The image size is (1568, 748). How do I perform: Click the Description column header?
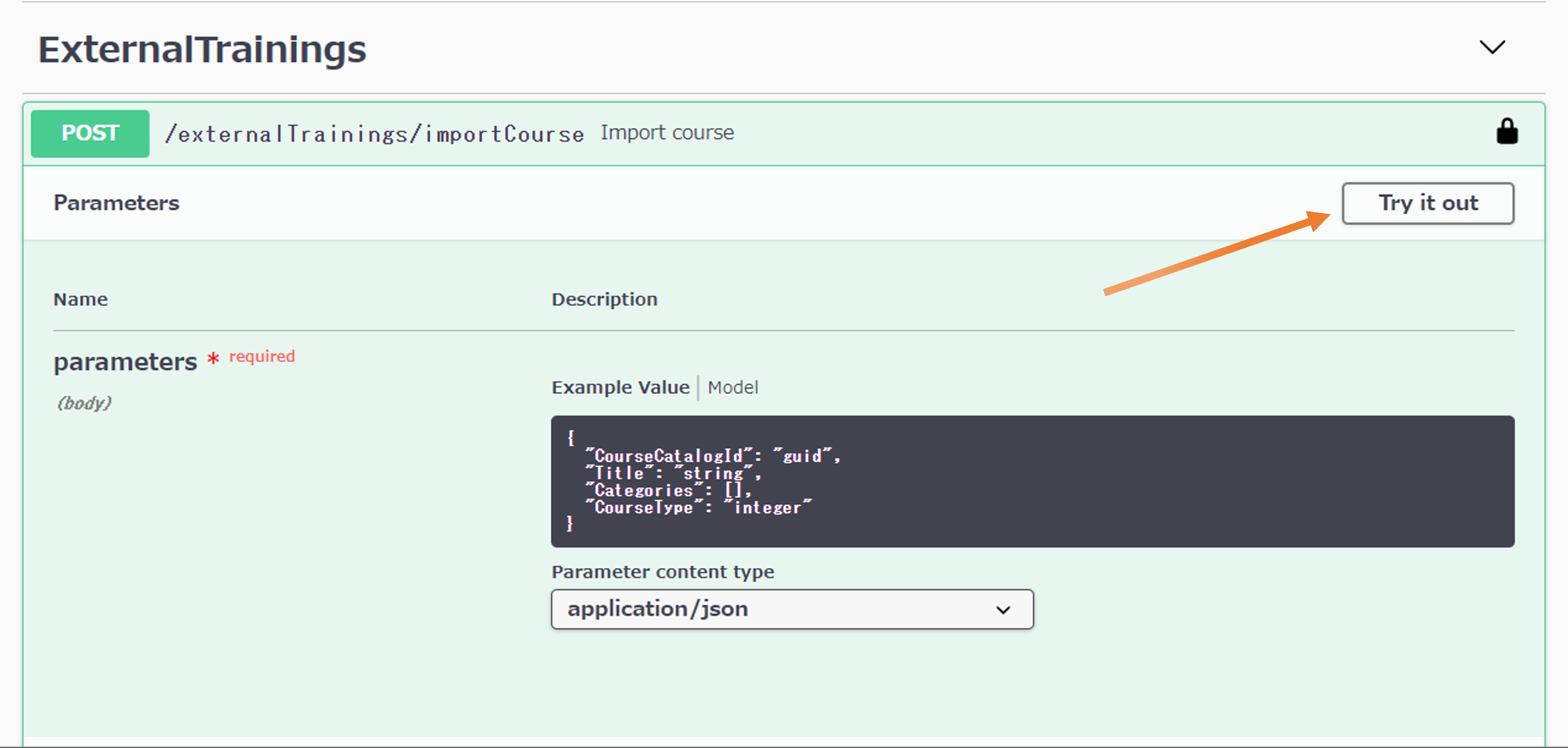[x=604, y=300]
